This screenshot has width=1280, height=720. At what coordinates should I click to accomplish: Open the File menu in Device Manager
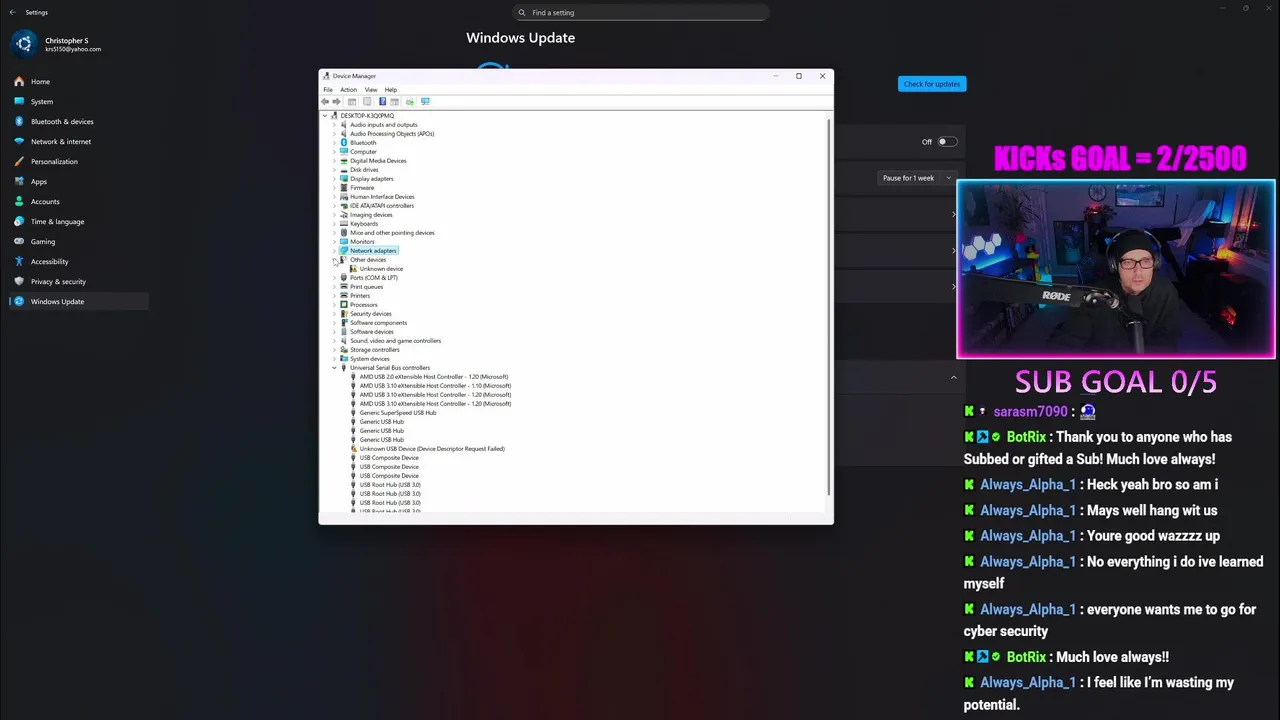[328, 90]
